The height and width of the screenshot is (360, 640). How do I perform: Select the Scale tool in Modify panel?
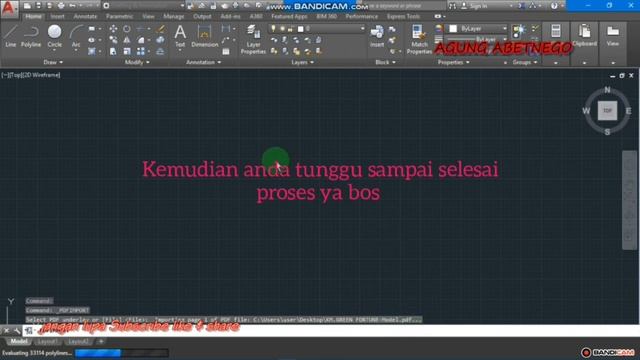pos(127,51)
